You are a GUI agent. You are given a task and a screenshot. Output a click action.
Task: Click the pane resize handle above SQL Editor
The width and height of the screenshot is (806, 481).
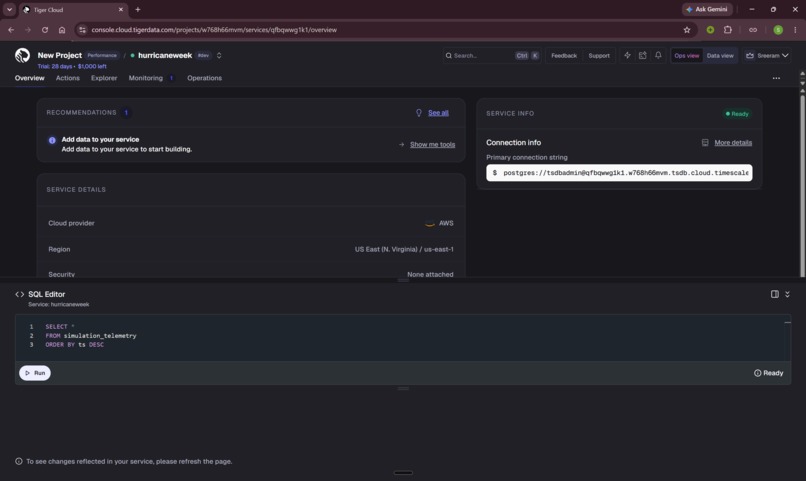point(403,280)
